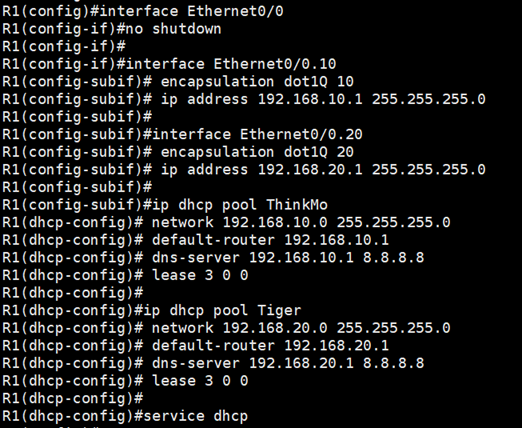Click 'ip dhcp pool Tiger' command

point(222,311)
